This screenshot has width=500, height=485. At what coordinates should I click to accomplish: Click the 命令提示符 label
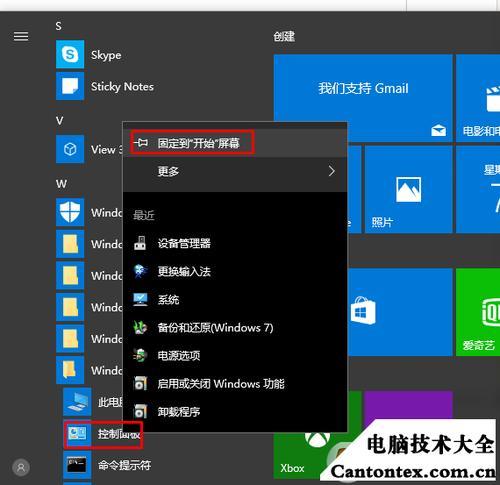[124, 465]
